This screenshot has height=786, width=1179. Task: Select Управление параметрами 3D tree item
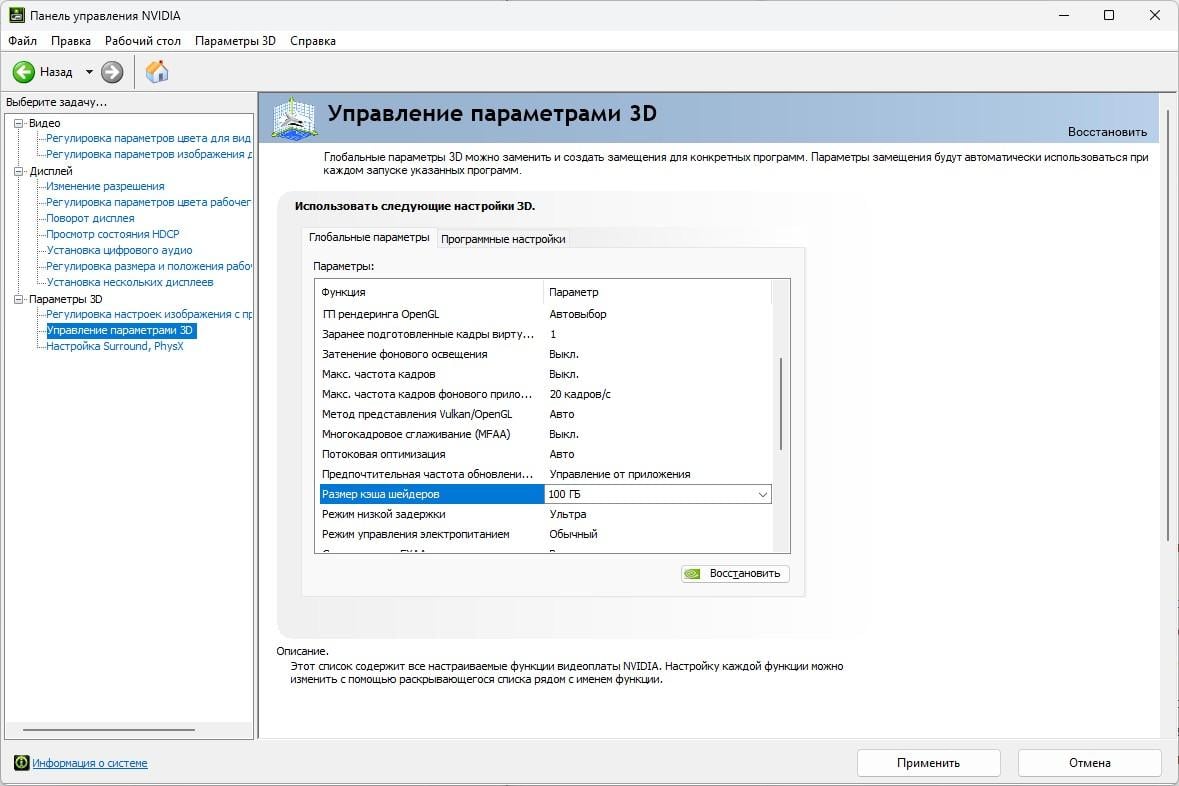pos(120,330)
